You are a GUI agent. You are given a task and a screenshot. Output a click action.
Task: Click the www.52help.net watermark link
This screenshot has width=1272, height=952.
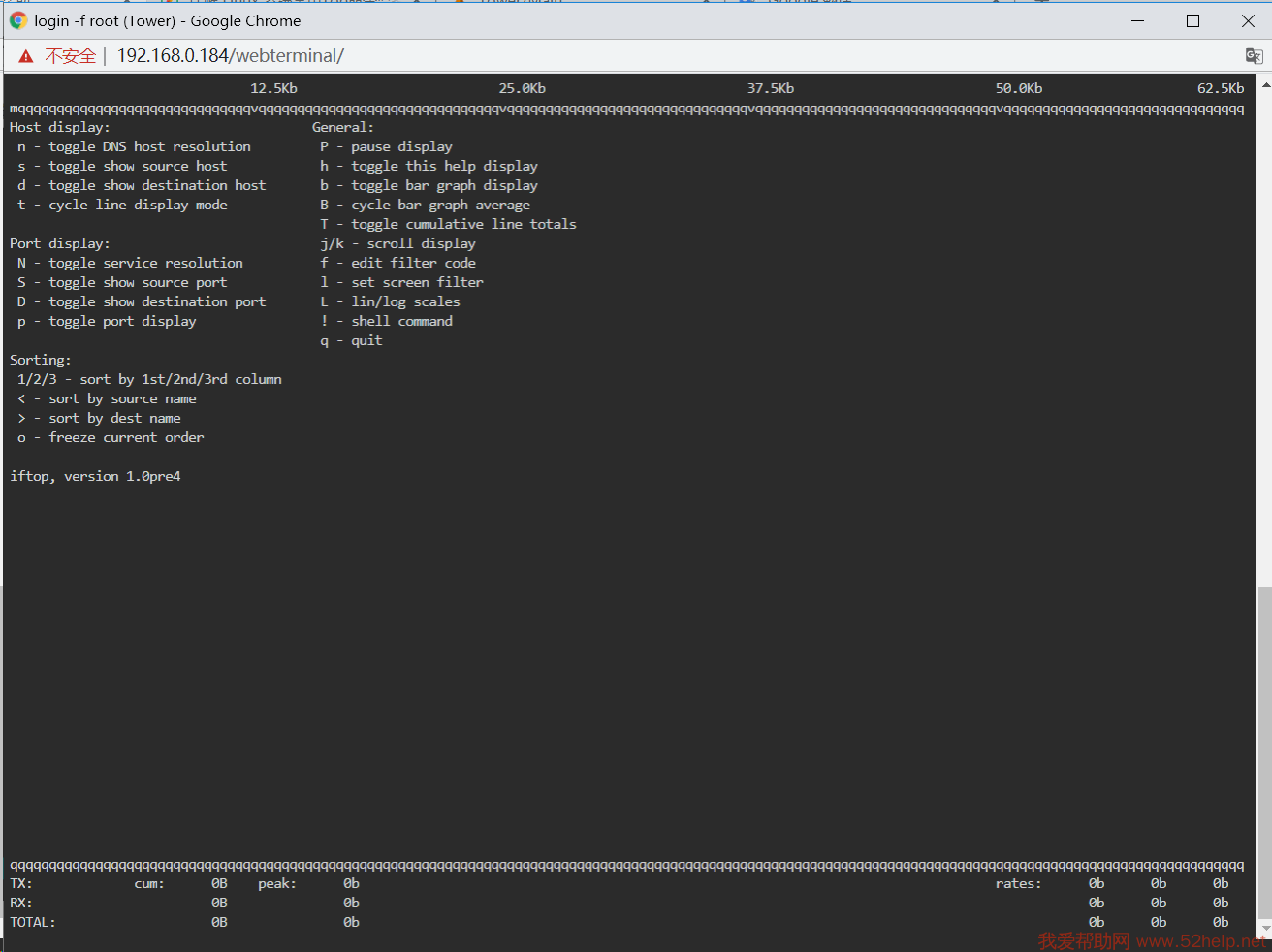coord(1200,941)
